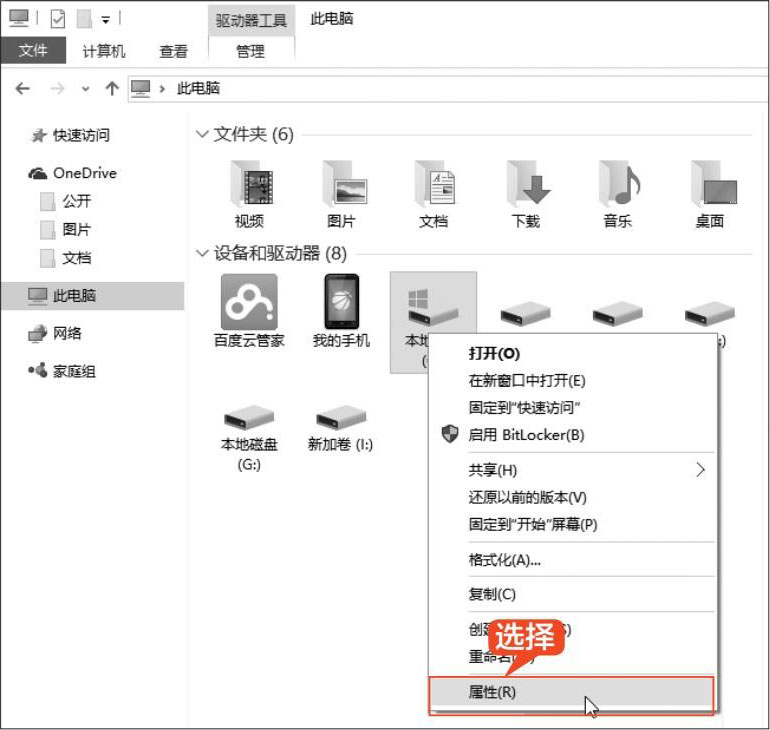Go up one folder level

[x=112, y=89]
